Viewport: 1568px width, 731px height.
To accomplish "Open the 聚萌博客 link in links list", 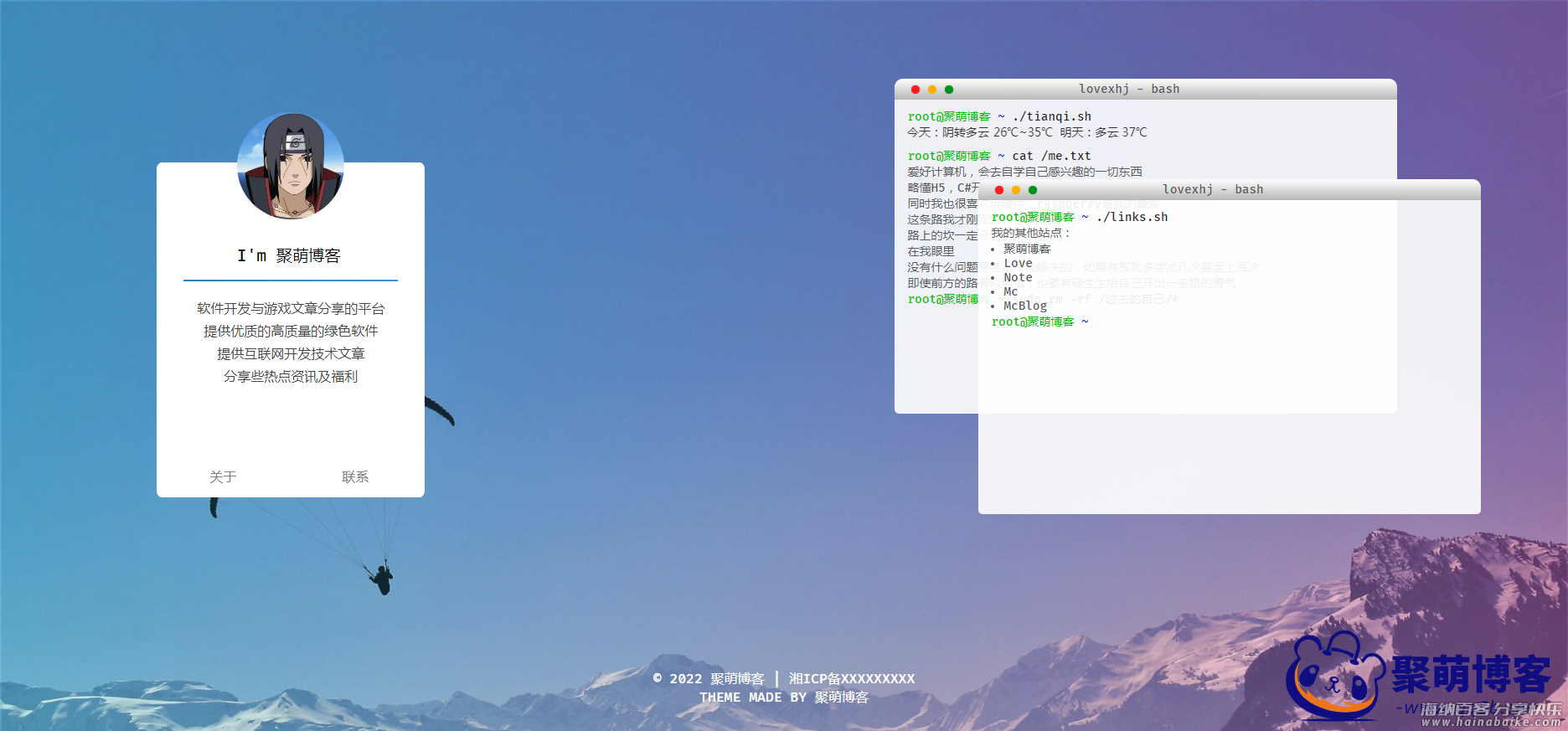I will 1027,249.
